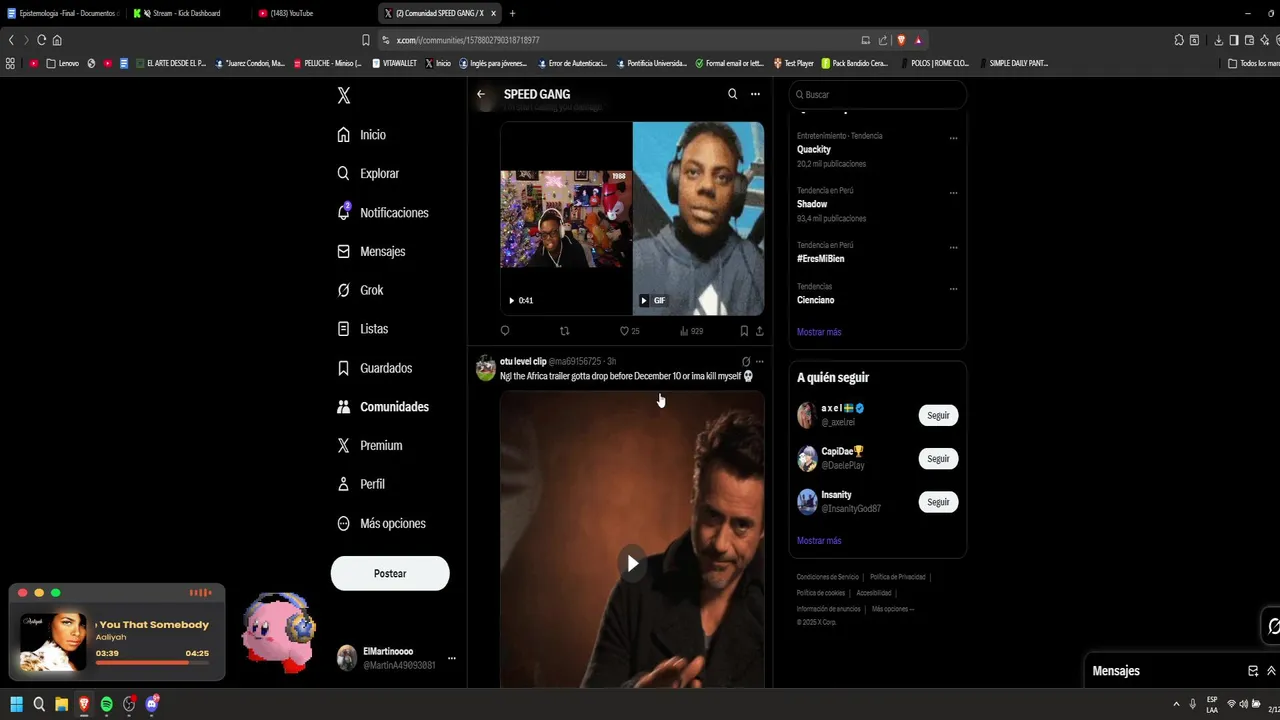Repost the post with 929 views

click(x=564, y=331)
